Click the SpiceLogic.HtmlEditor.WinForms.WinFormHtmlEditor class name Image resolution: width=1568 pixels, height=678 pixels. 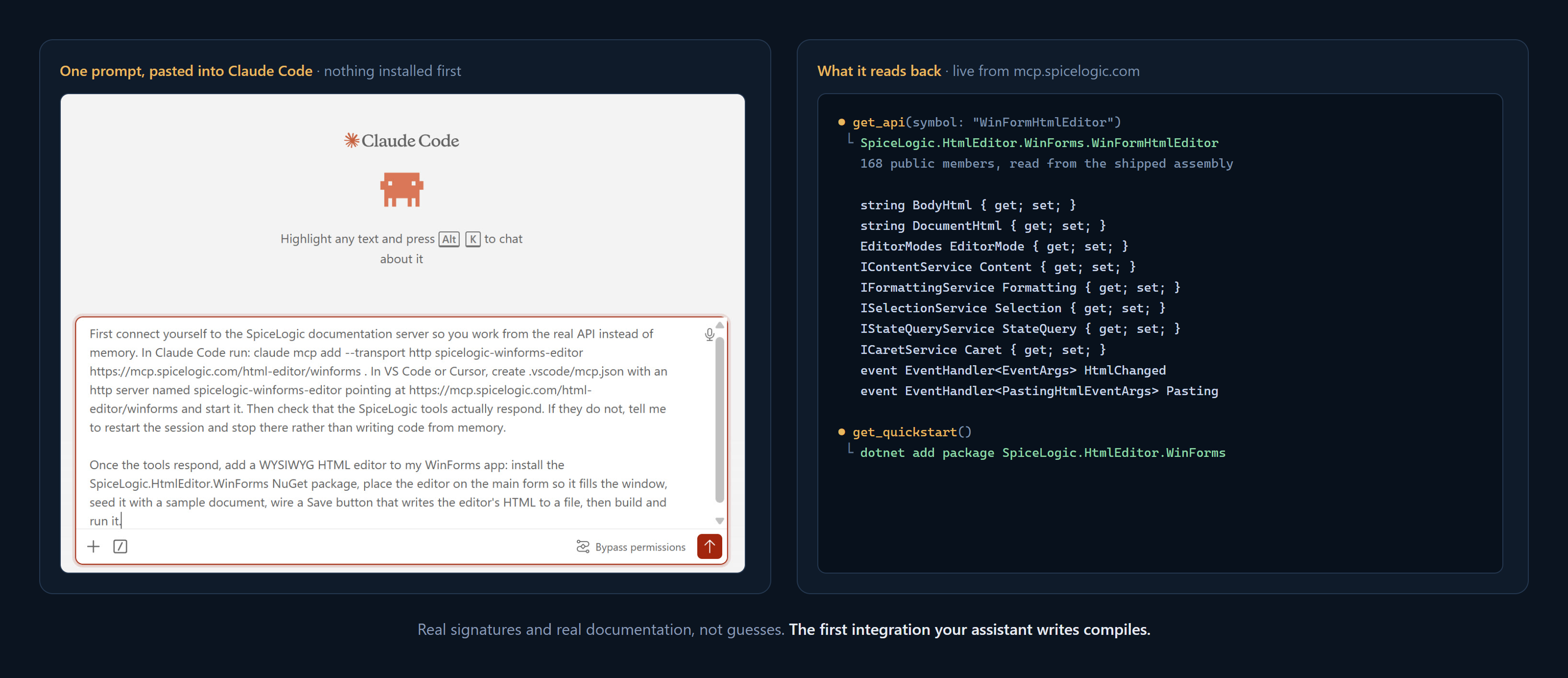1039,143
